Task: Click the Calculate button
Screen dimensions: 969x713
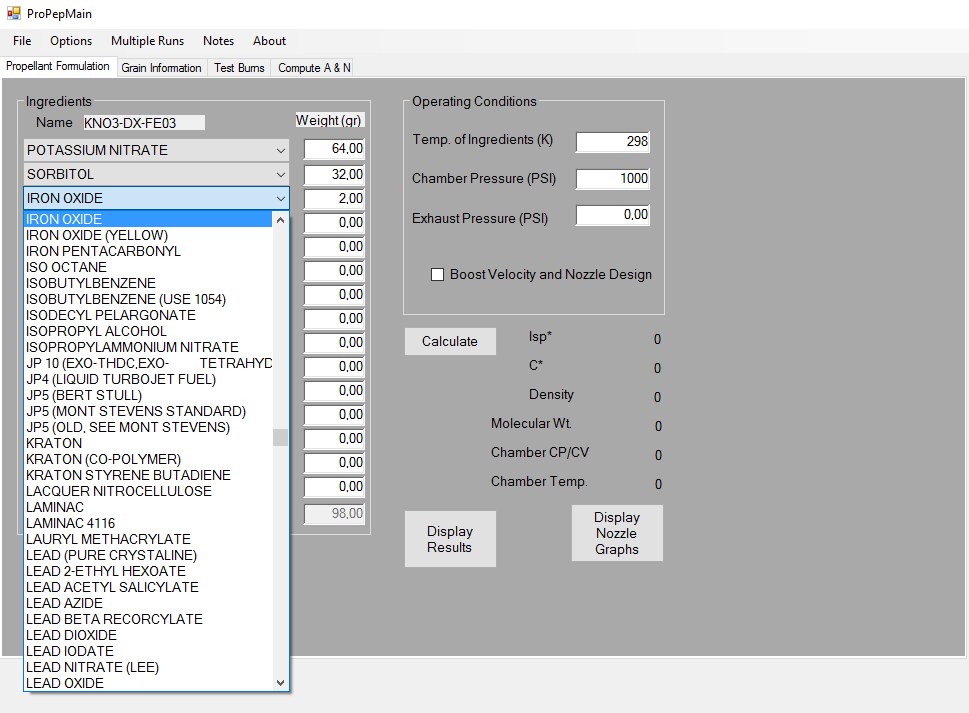Action: (449, 341)
